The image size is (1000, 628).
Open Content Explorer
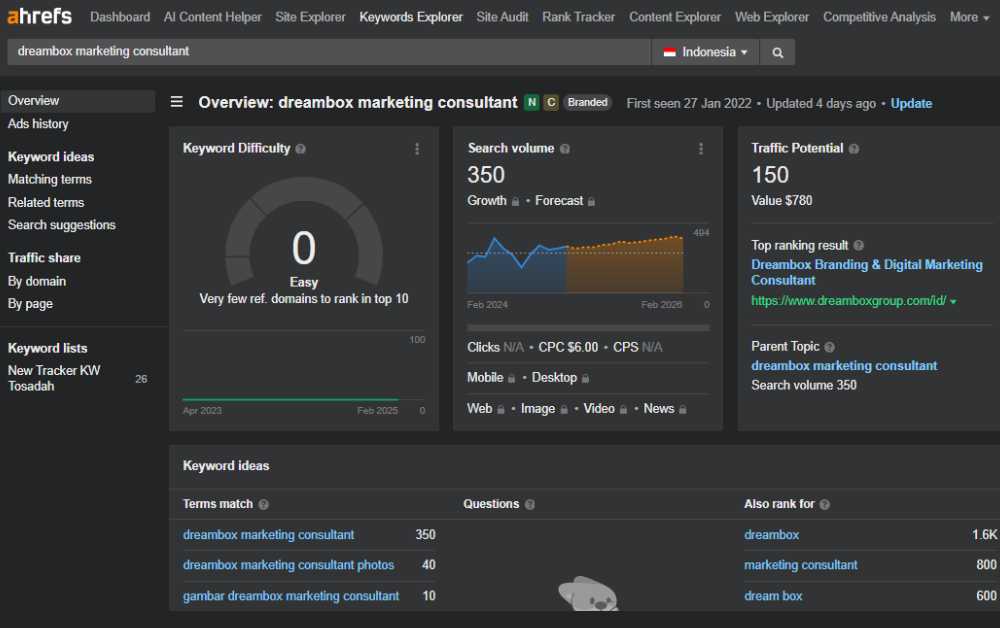pyautogui.click(x=675, y=17)
